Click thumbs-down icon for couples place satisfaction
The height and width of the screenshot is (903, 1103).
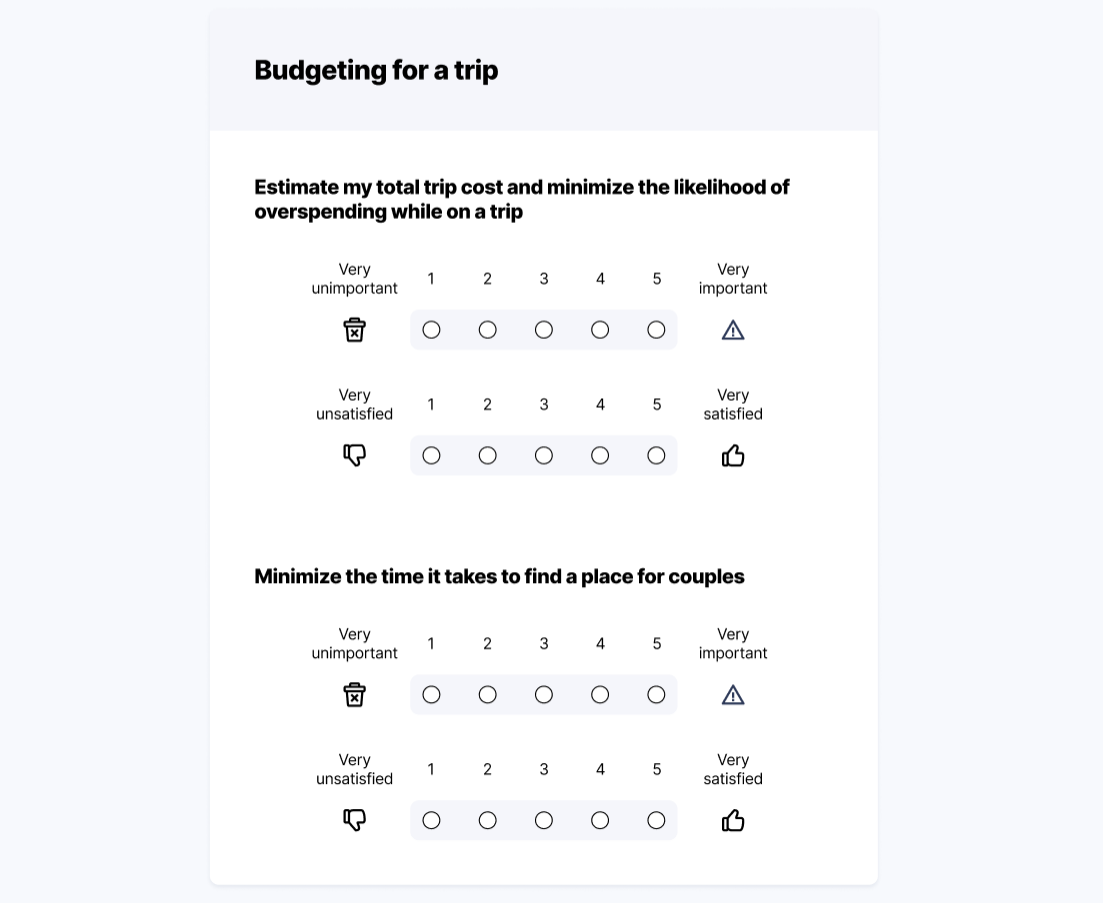click(354, 820)
